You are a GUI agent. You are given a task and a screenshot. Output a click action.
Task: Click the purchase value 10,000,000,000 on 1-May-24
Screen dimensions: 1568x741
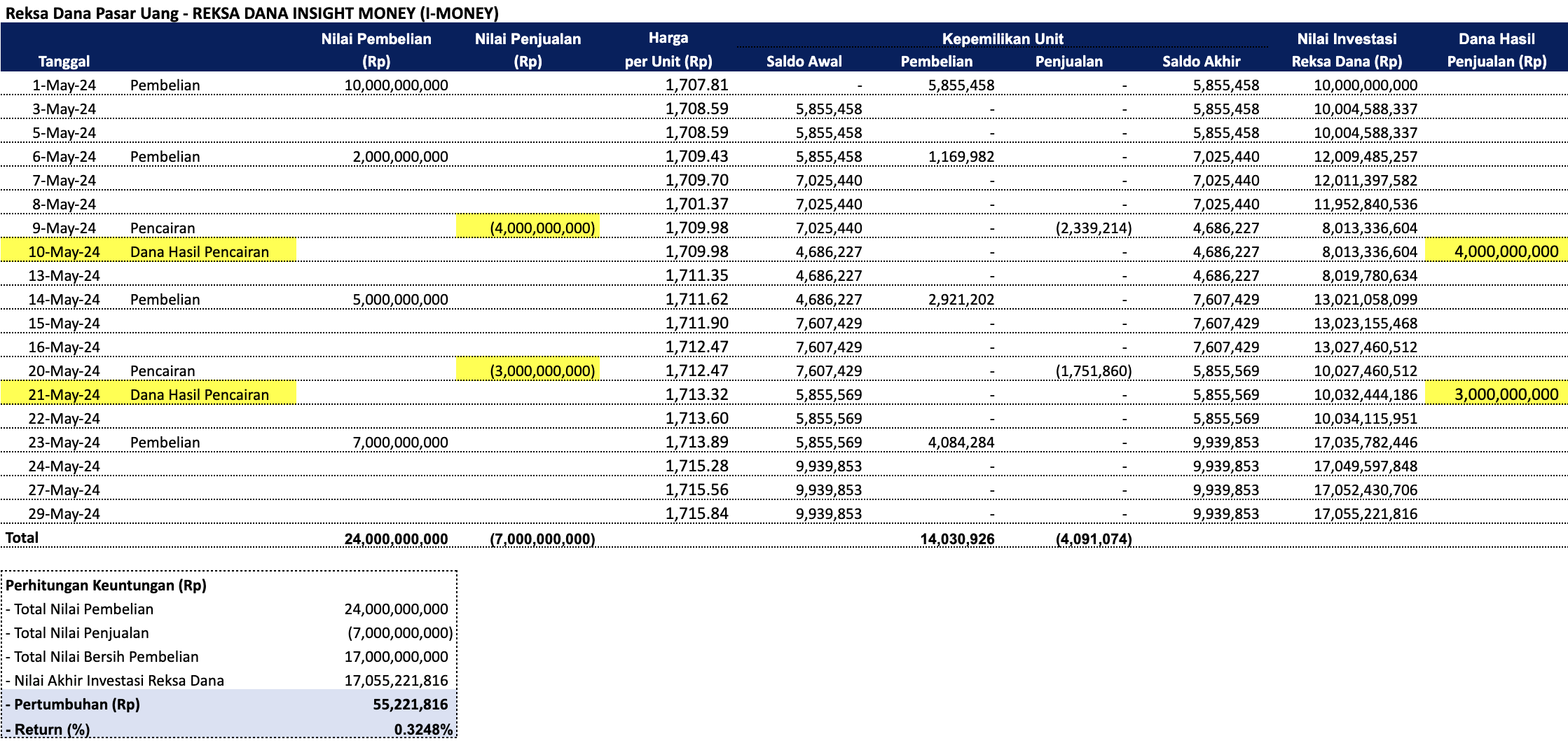point(396,85)
